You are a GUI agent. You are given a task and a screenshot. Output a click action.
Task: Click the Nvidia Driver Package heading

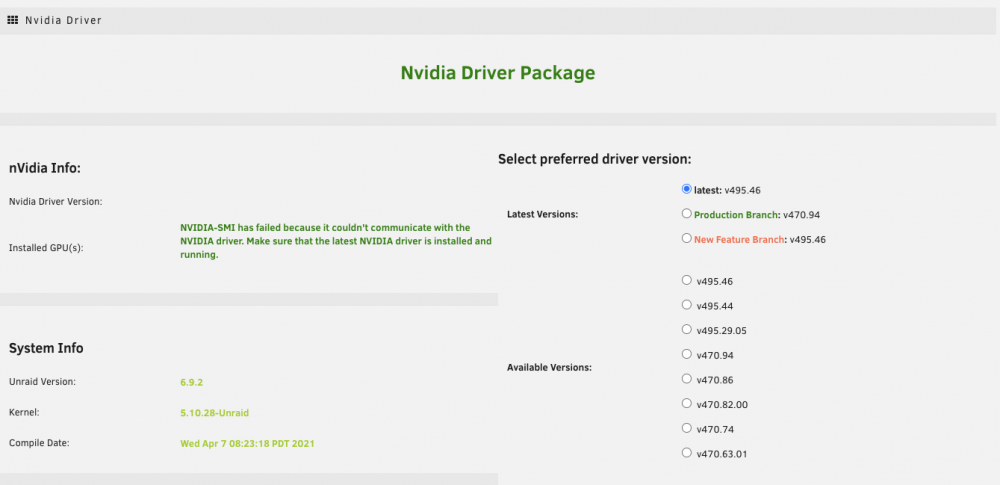click(x=497, y=73)
